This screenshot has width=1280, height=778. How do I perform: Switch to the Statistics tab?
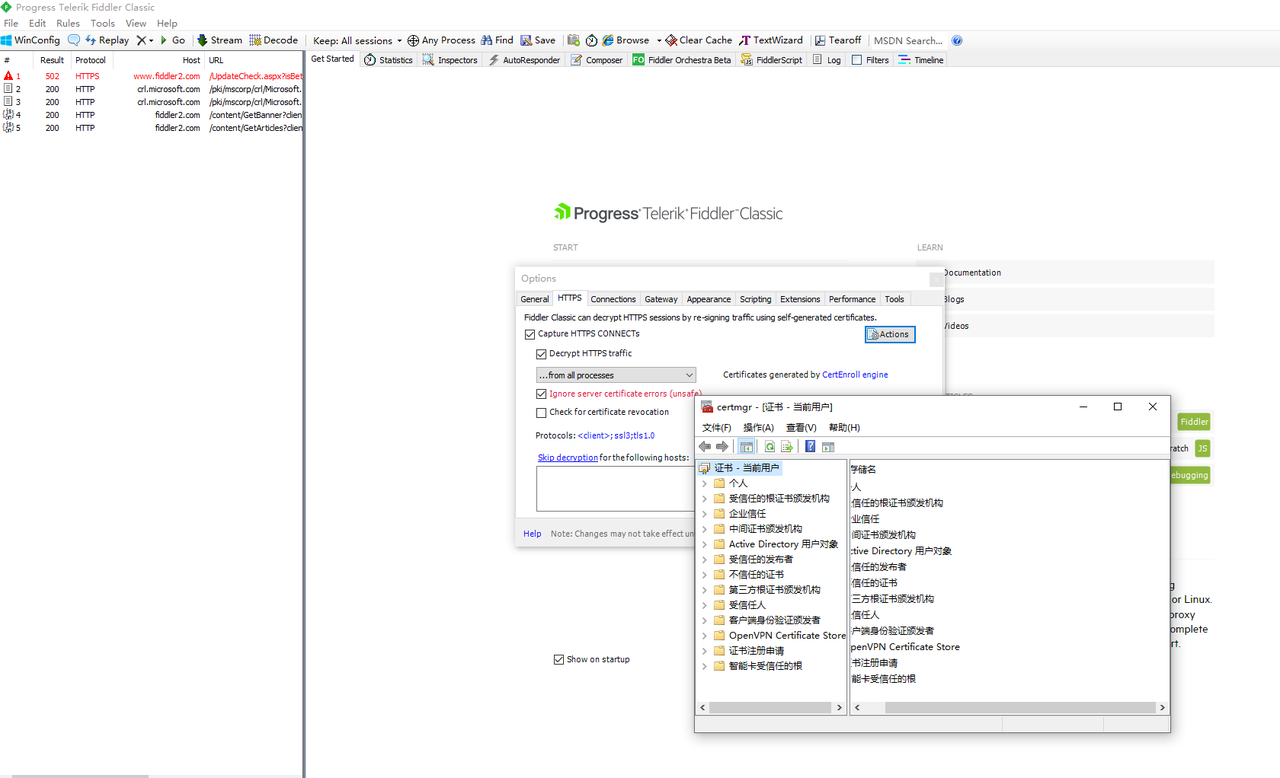pos(389,60)
